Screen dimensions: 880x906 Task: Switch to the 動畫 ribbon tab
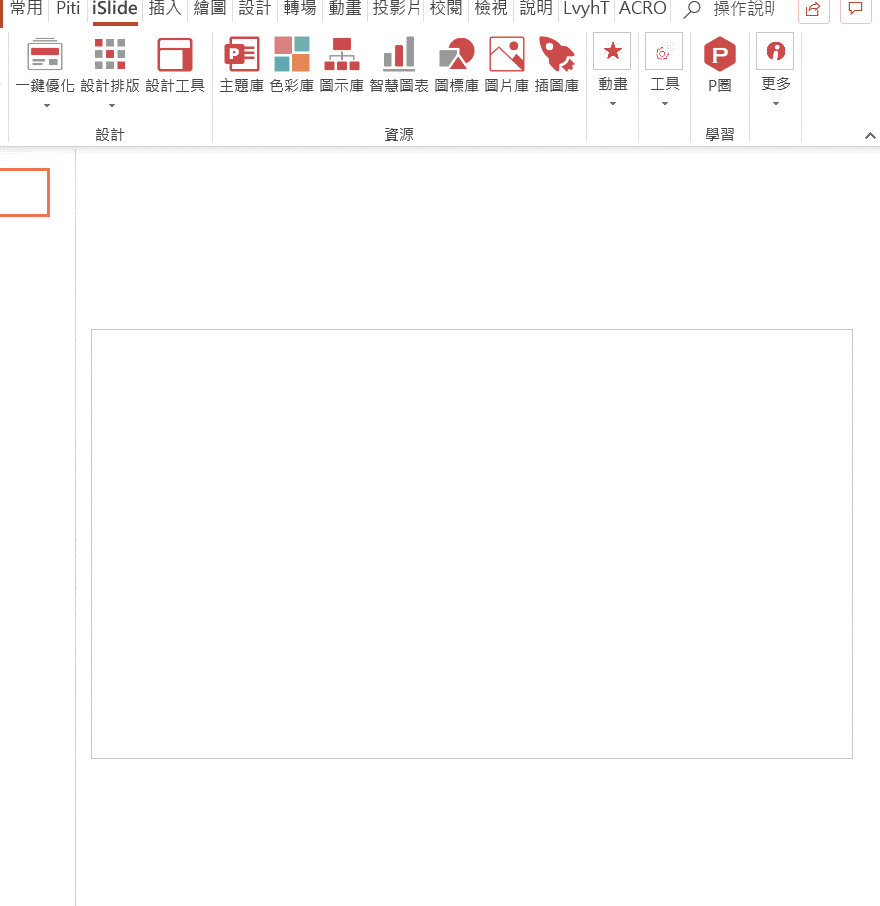pos(346,9)
